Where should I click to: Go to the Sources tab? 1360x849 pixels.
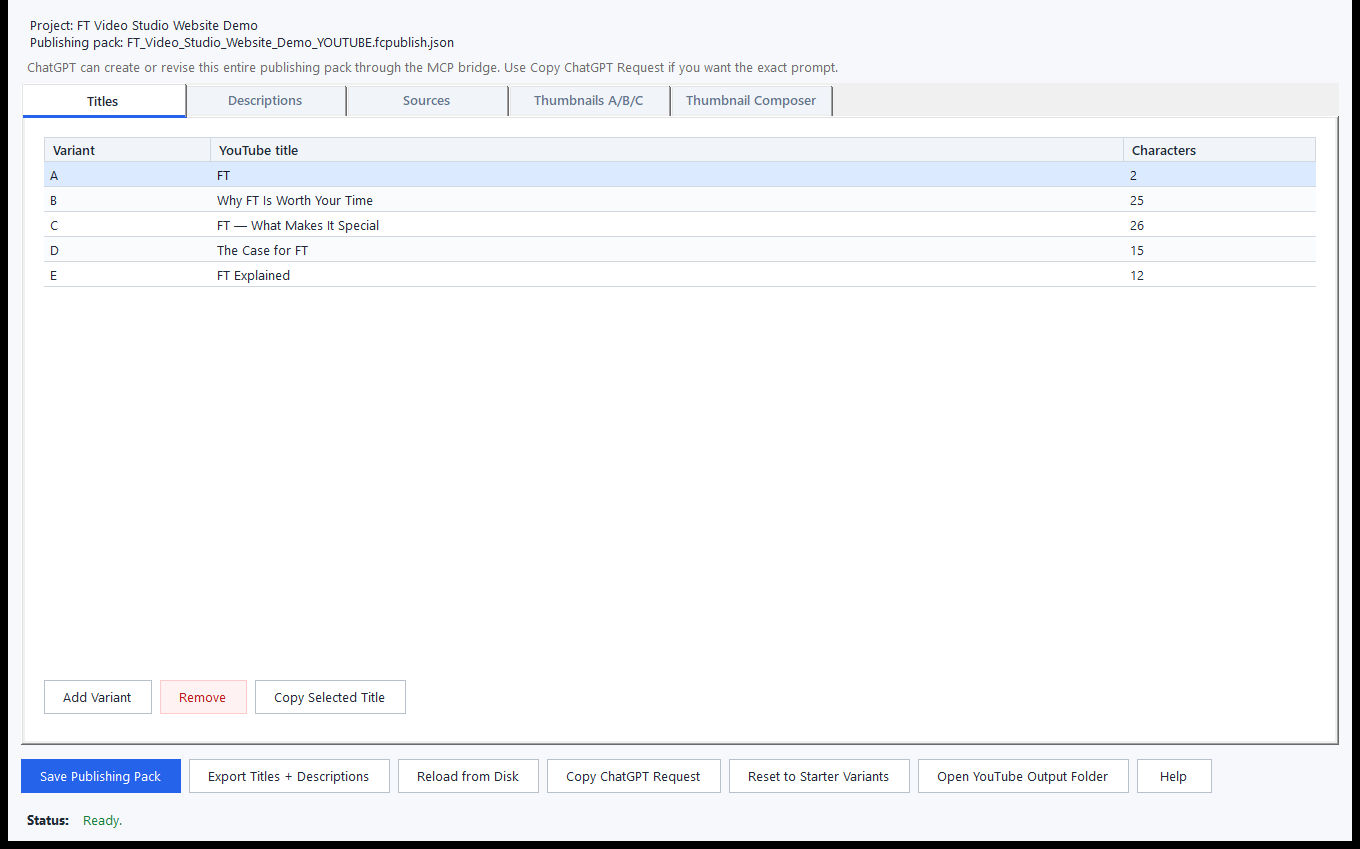[x=427, y=101]
